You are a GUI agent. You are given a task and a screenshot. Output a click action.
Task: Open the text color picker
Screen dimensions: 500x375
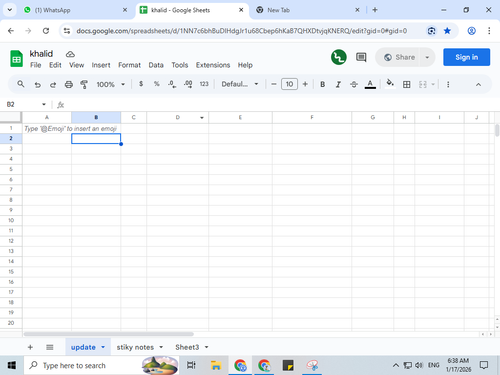tap(370, 84)
